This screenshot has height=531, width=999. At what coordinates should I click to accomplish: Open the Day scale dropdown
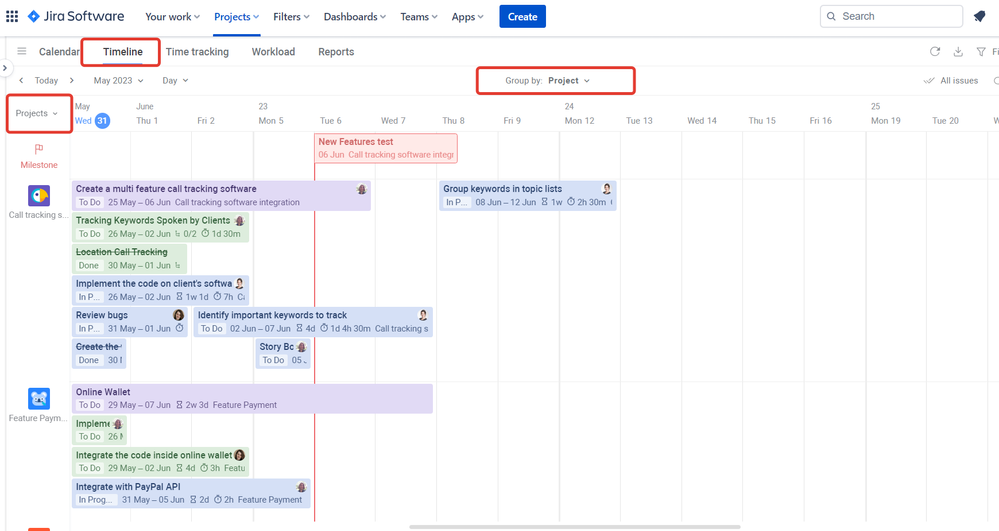(x=175, y=80)
